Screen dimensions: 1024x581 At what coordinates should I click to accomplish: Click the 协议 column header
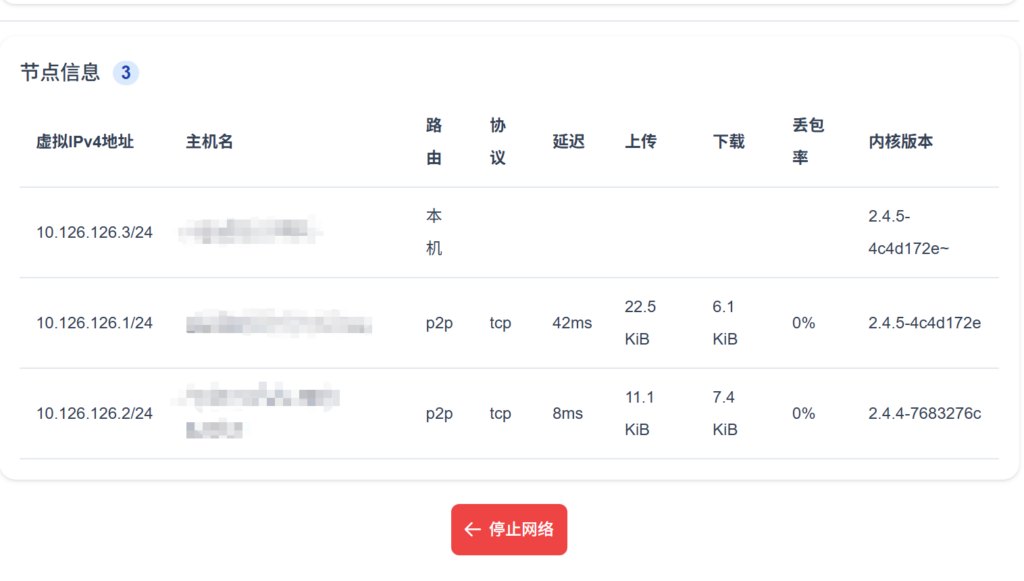click(498, 142)
